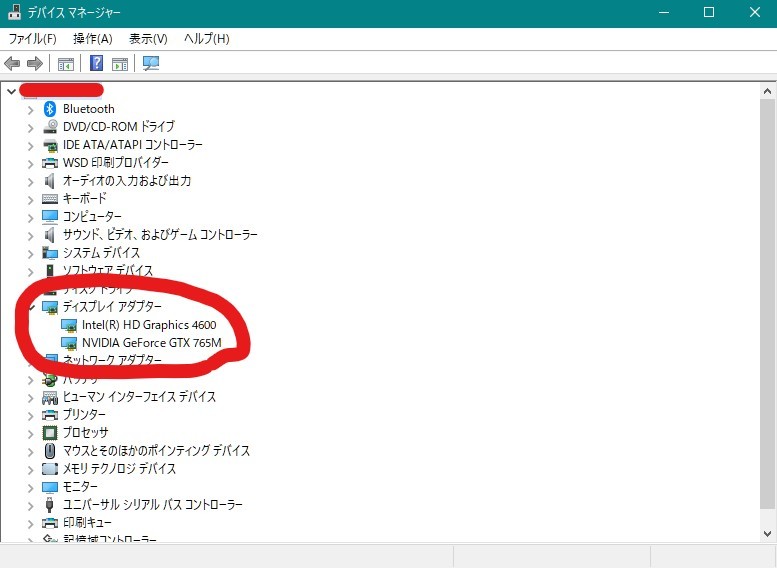
Task: Expand the モニター category
Action: pos(30,488)
